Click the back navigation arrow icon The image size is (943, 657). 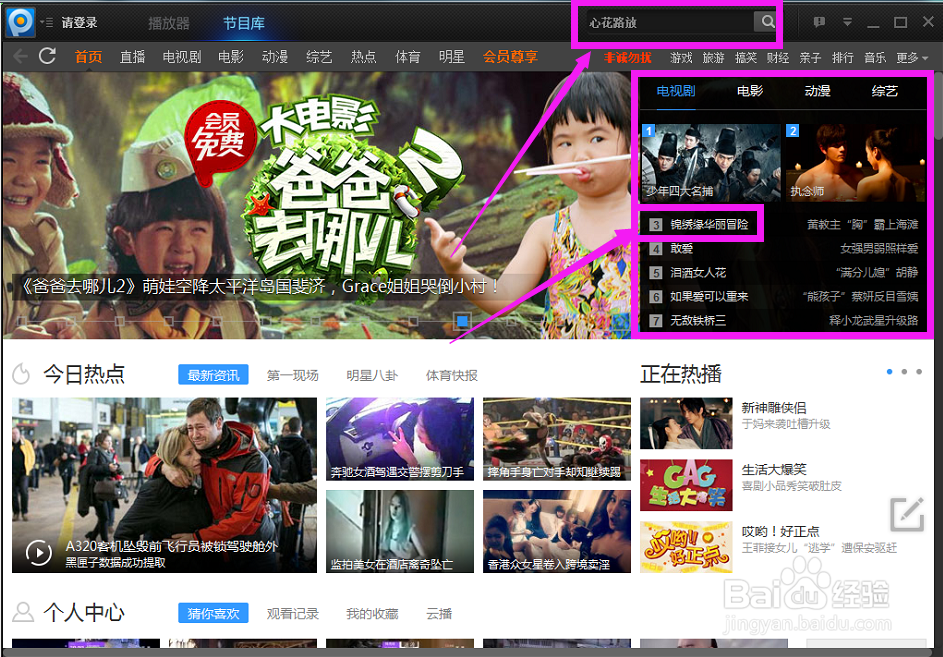tap(18, 57)
